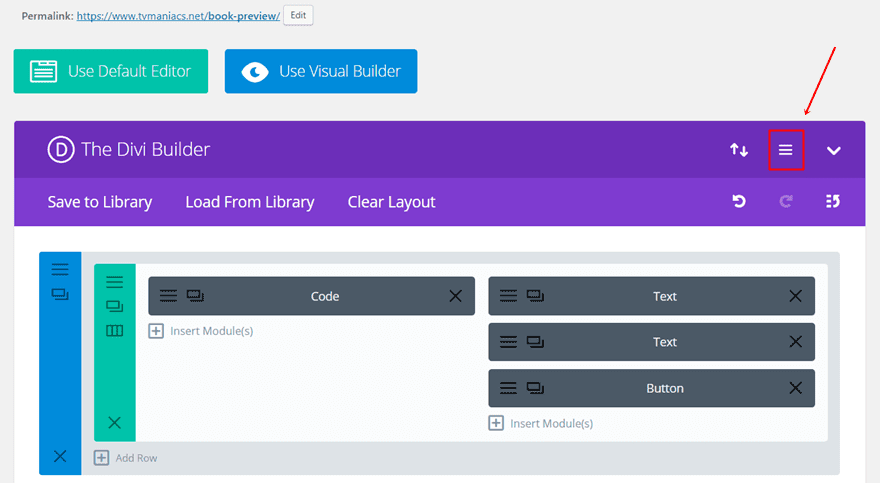Collapse the Divi Builder panel chevron

coord(833,150)
